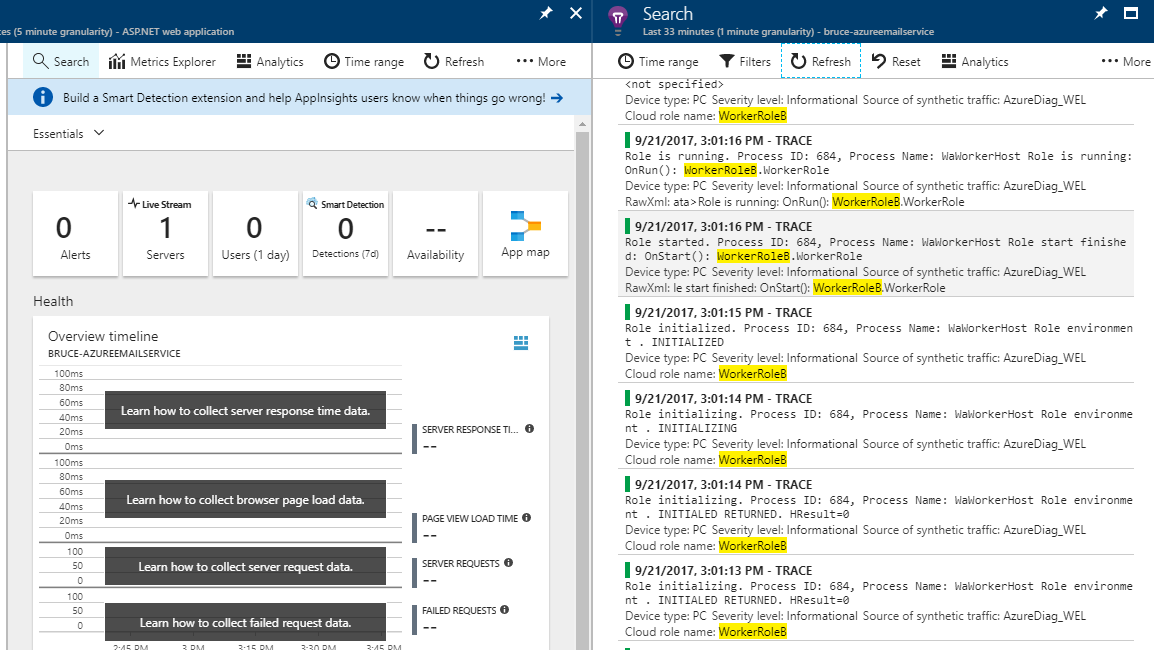
Task: Open Filters in the Search blade
Action: click(x=745, y=62)
